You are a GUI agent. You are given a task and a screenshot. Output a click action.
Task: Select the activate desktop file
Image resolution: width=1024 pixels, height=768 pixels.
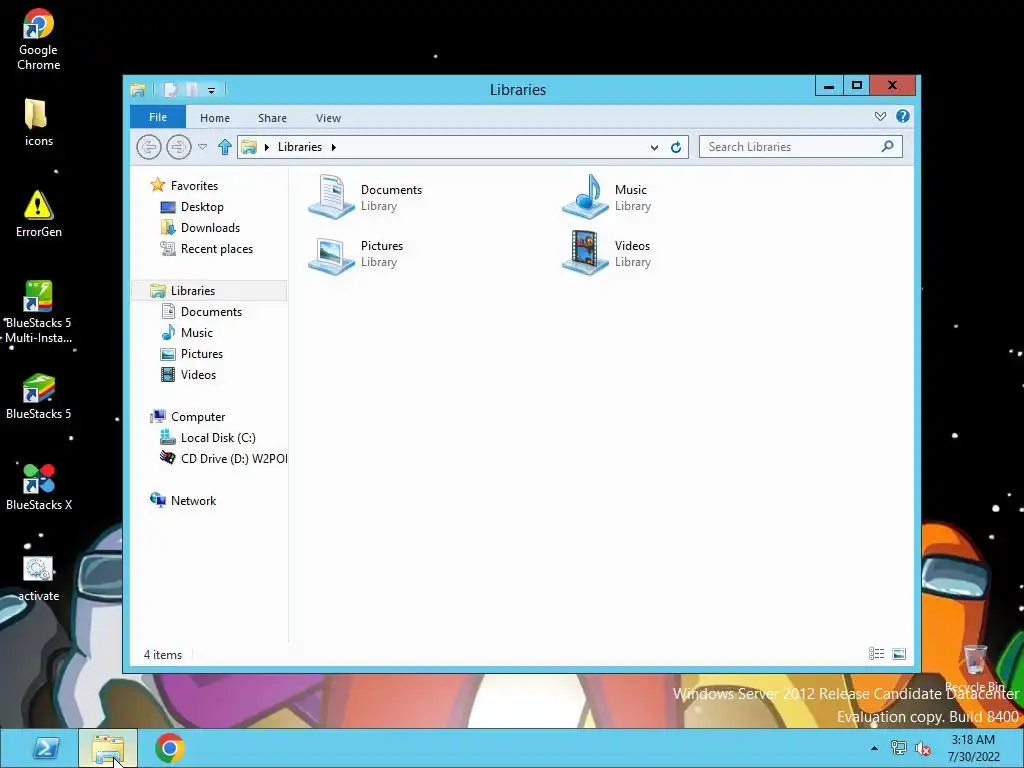click(x=39, y=578)
